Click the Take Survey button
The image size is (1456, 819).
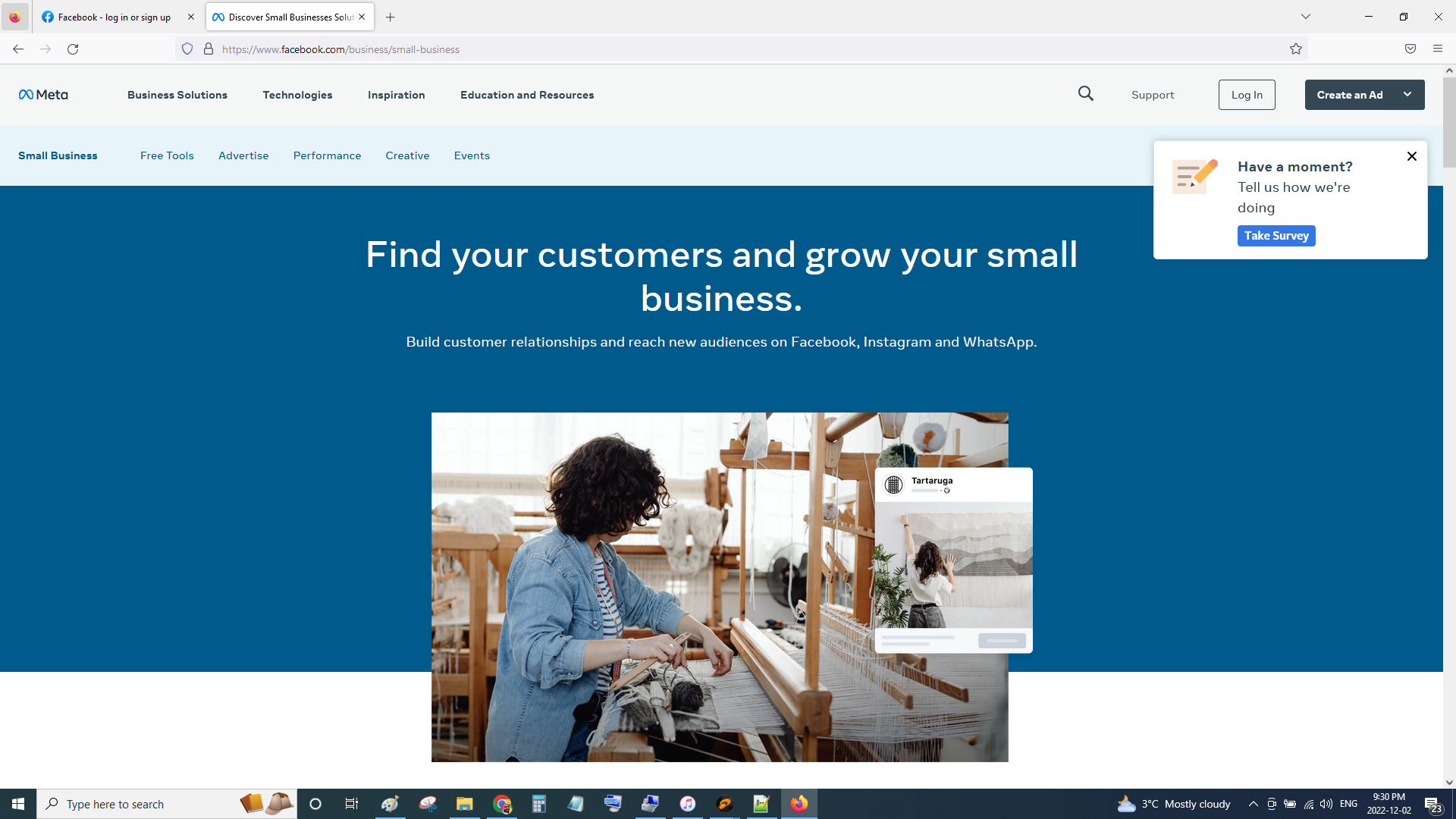click(x=1276, y=236)
